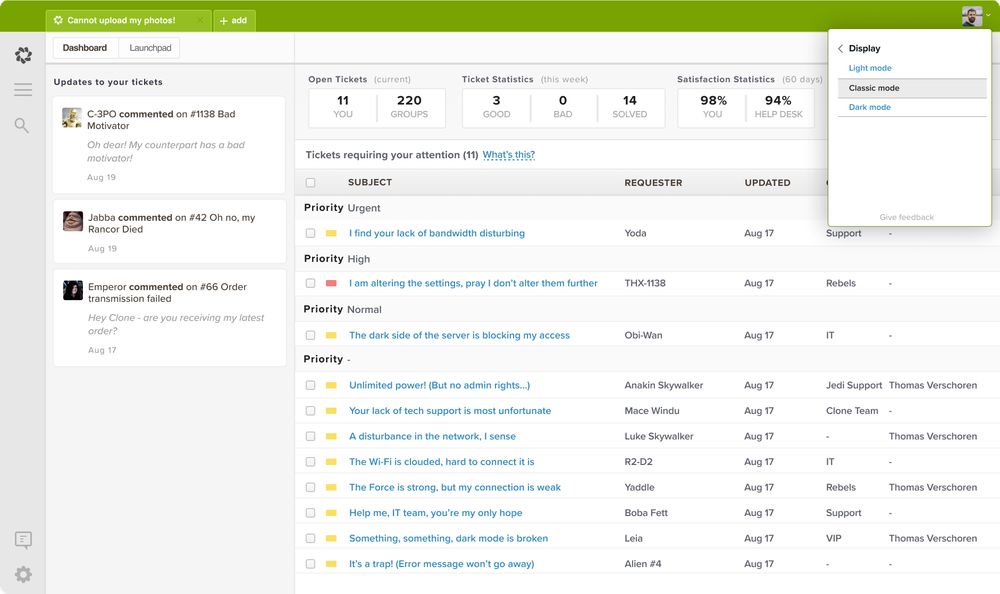Collapse the Display submenu via back chevron
The width and height of the screenshot is (1000, 594).
click(x=840, y=47)
